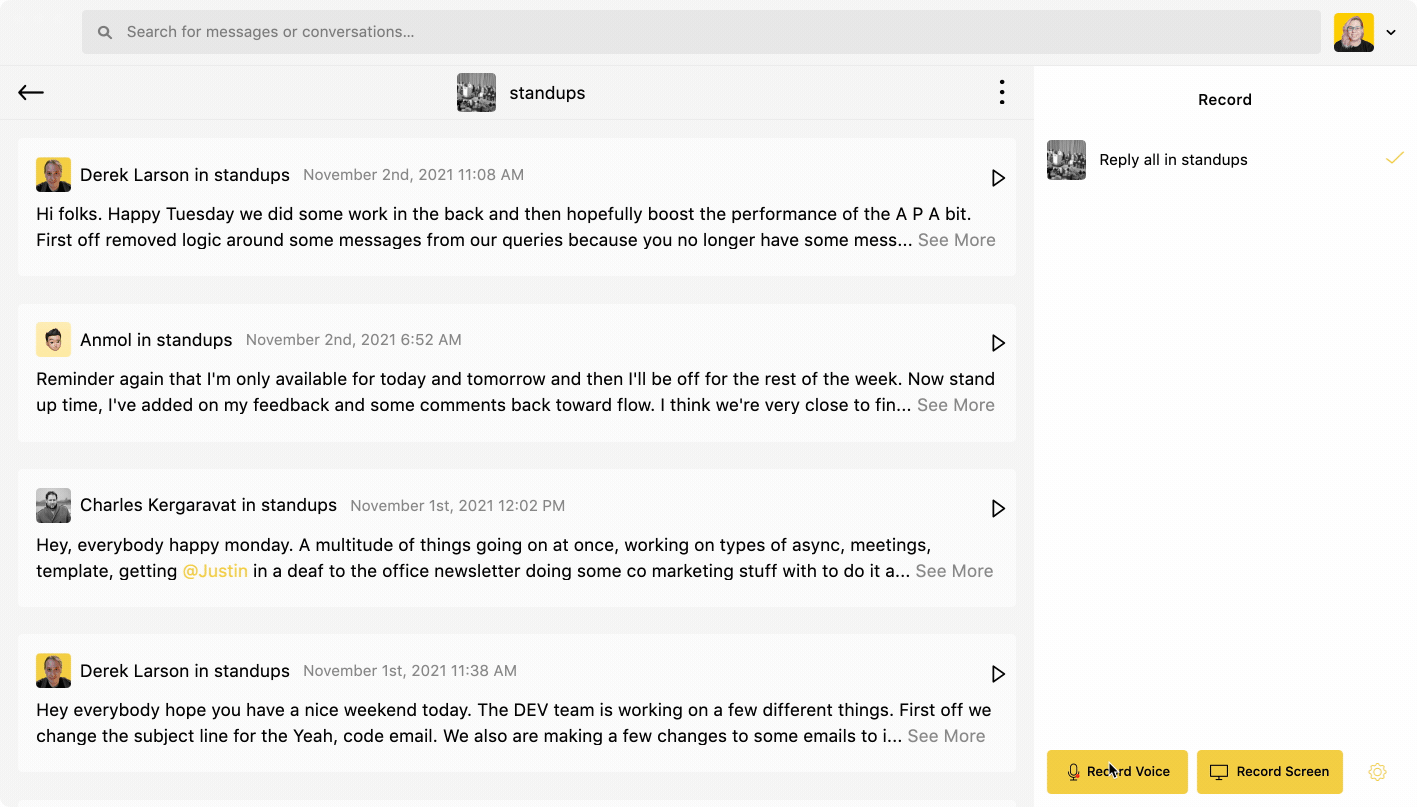Click See More on Charles's message
This screenshot has height=807, width=1417.
point(953,570)
